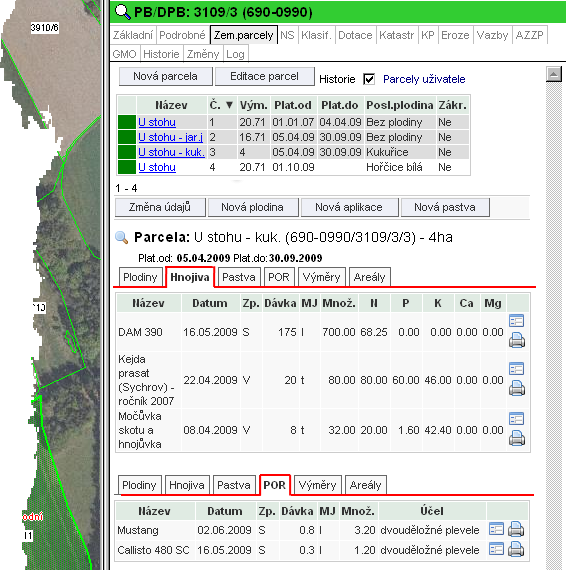566x570 pixels.
Task: Switch to the Katastr tab
Action: coord(397,35)
